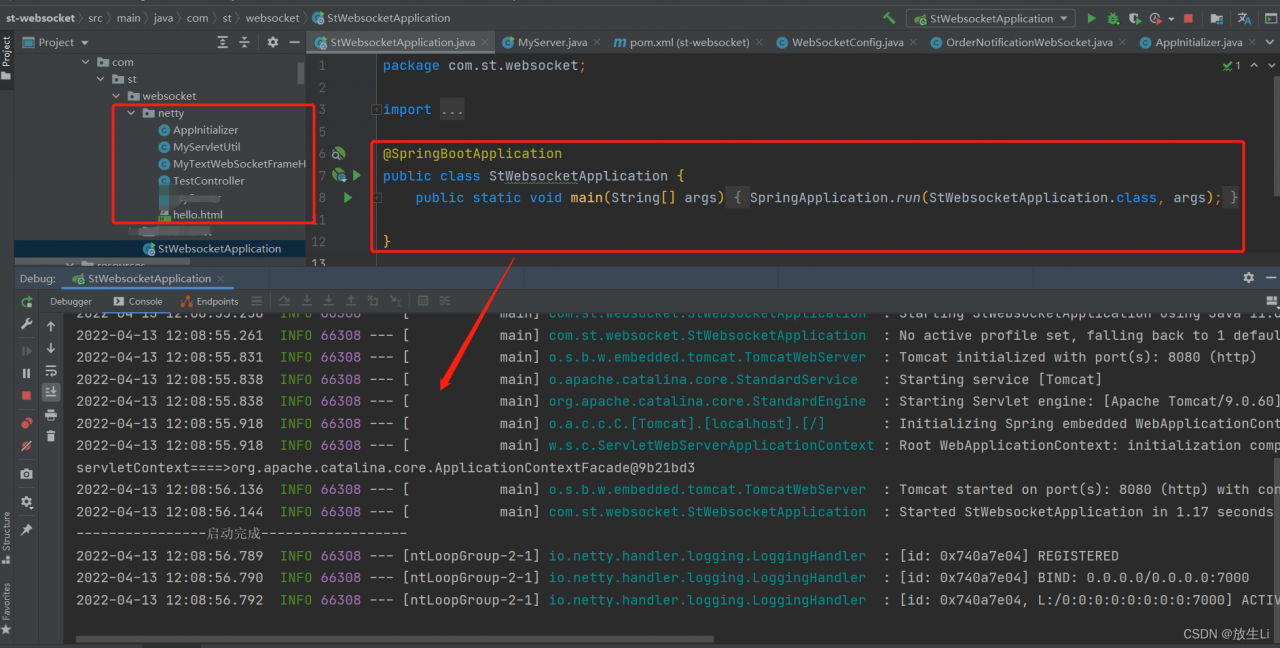Toggle scroll to end in console
1280x648 pixels.
51,393
